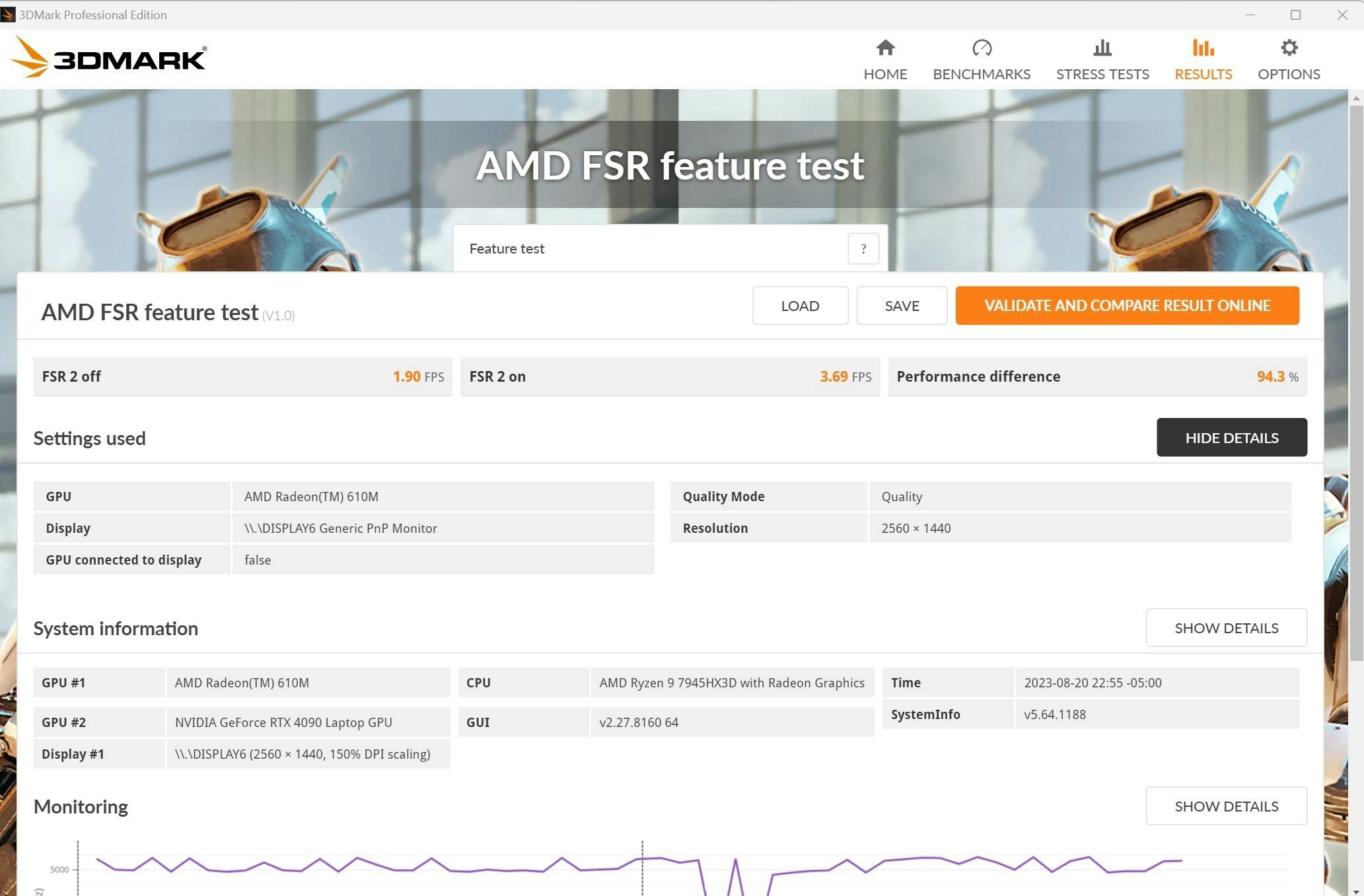Click the GUI version v2.27.8160 64
The image size is (1364, 896).
(x=639, y=722)
